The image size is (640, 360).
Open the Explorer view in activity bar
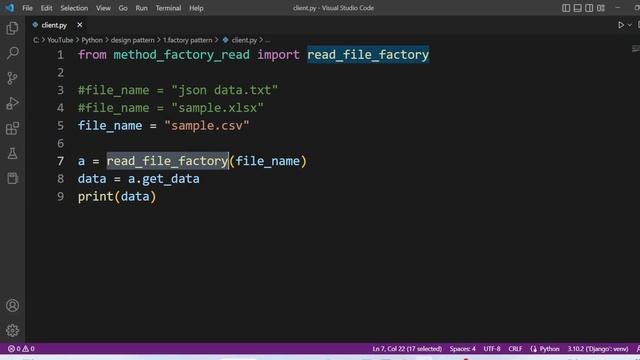(12, 28)
